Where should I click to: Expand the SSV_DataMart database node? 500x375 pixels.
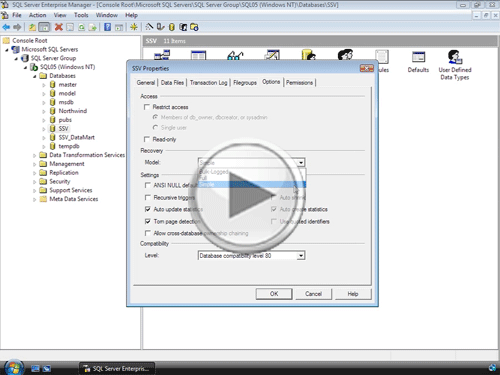coord(44,138)
